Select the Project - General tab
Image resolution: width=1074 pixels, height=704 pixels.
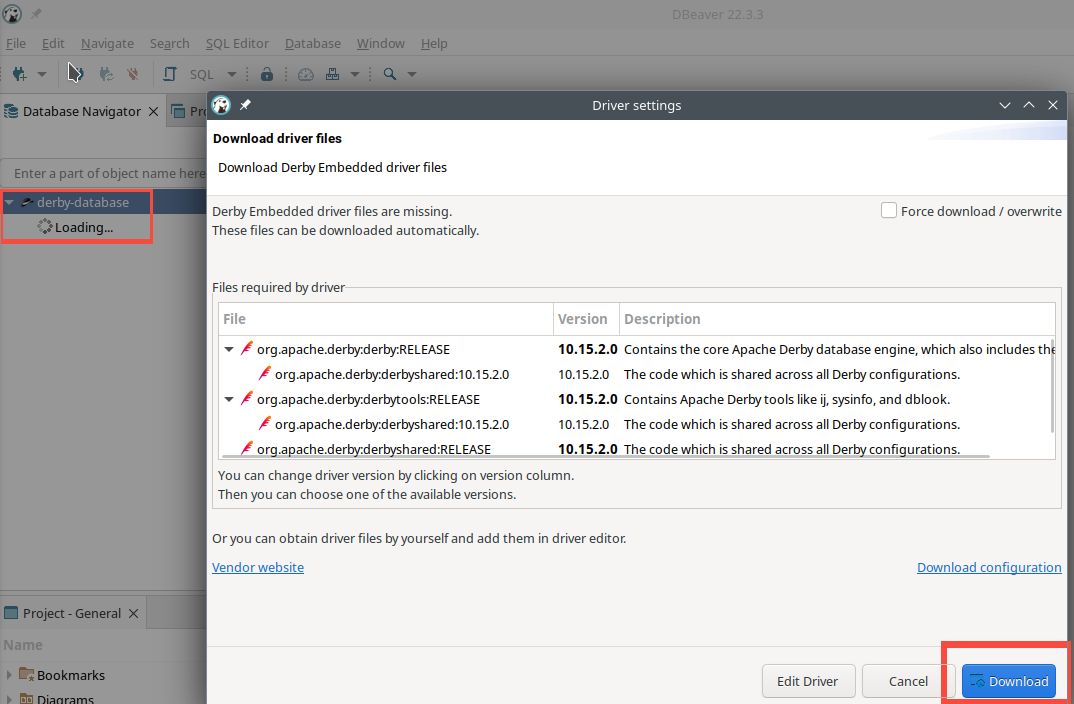point(71,613)
